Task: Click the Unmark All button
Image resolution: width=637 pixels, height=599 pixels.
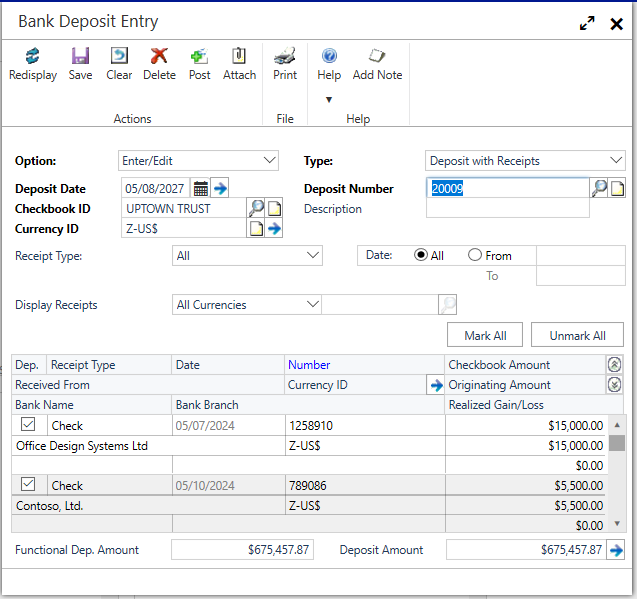Action: (x=577, y=335)
